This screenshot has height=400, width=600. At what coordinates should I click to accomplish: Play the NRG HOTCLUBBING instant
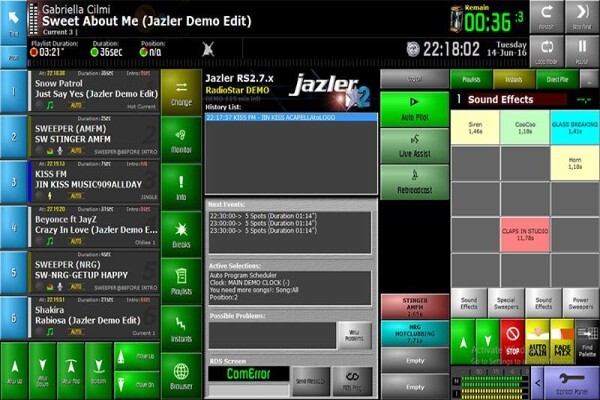click(415, 333)
